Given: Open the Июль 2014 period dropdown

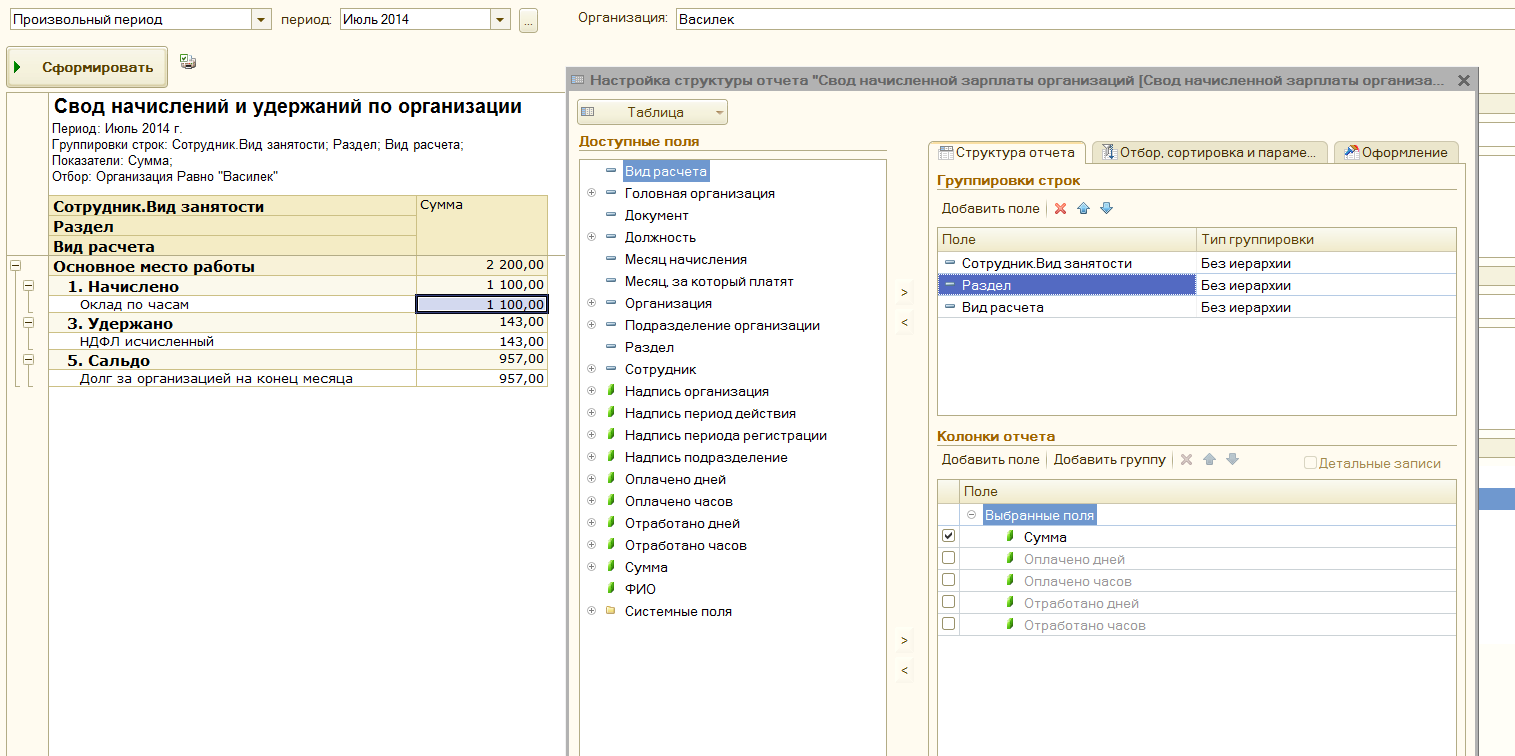Looking at the screenshot, I should (x=500, y=19).
